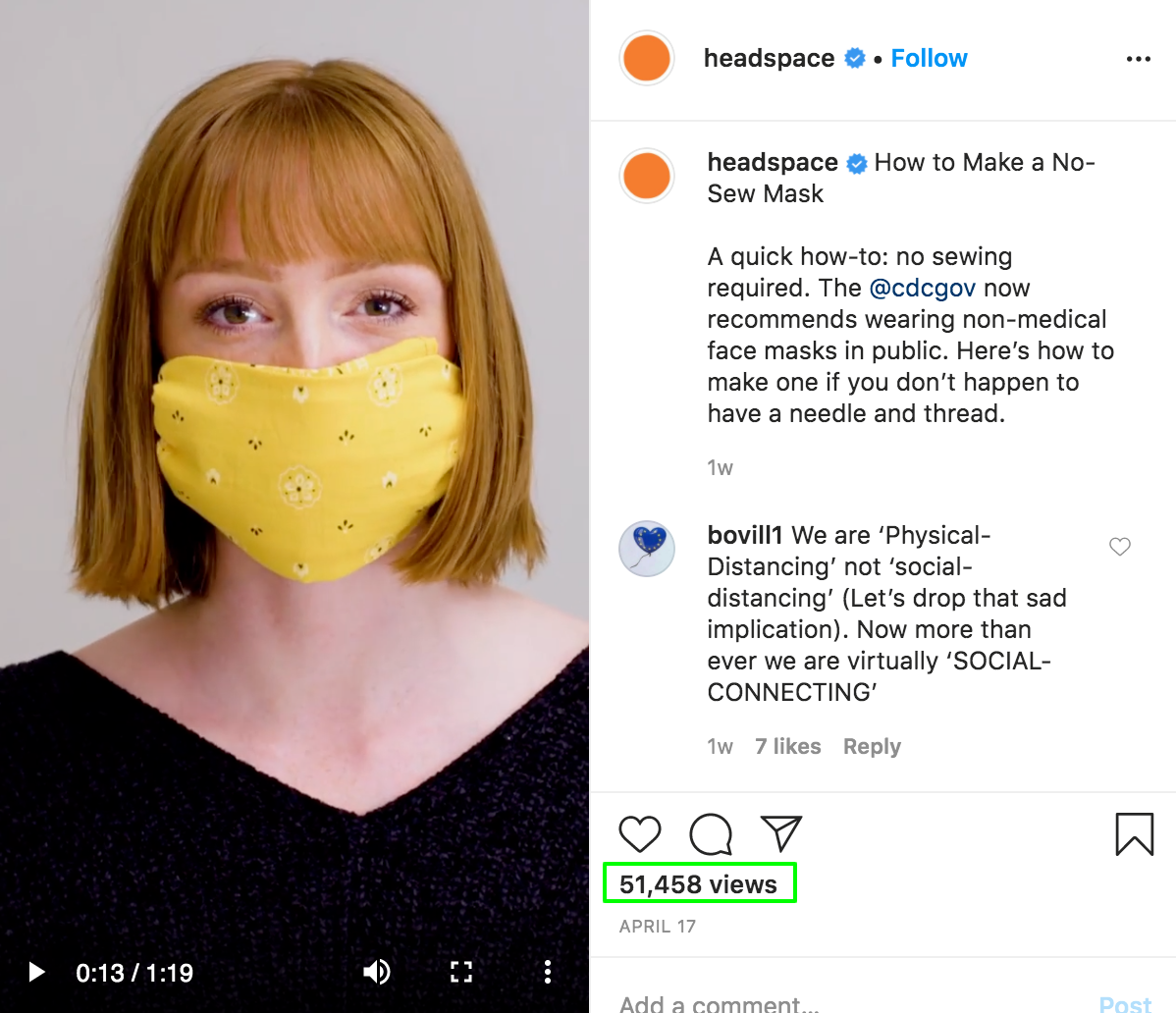View the verified badge next to headspace
Screen dimensions: 1176x1013
coord(854,58)
